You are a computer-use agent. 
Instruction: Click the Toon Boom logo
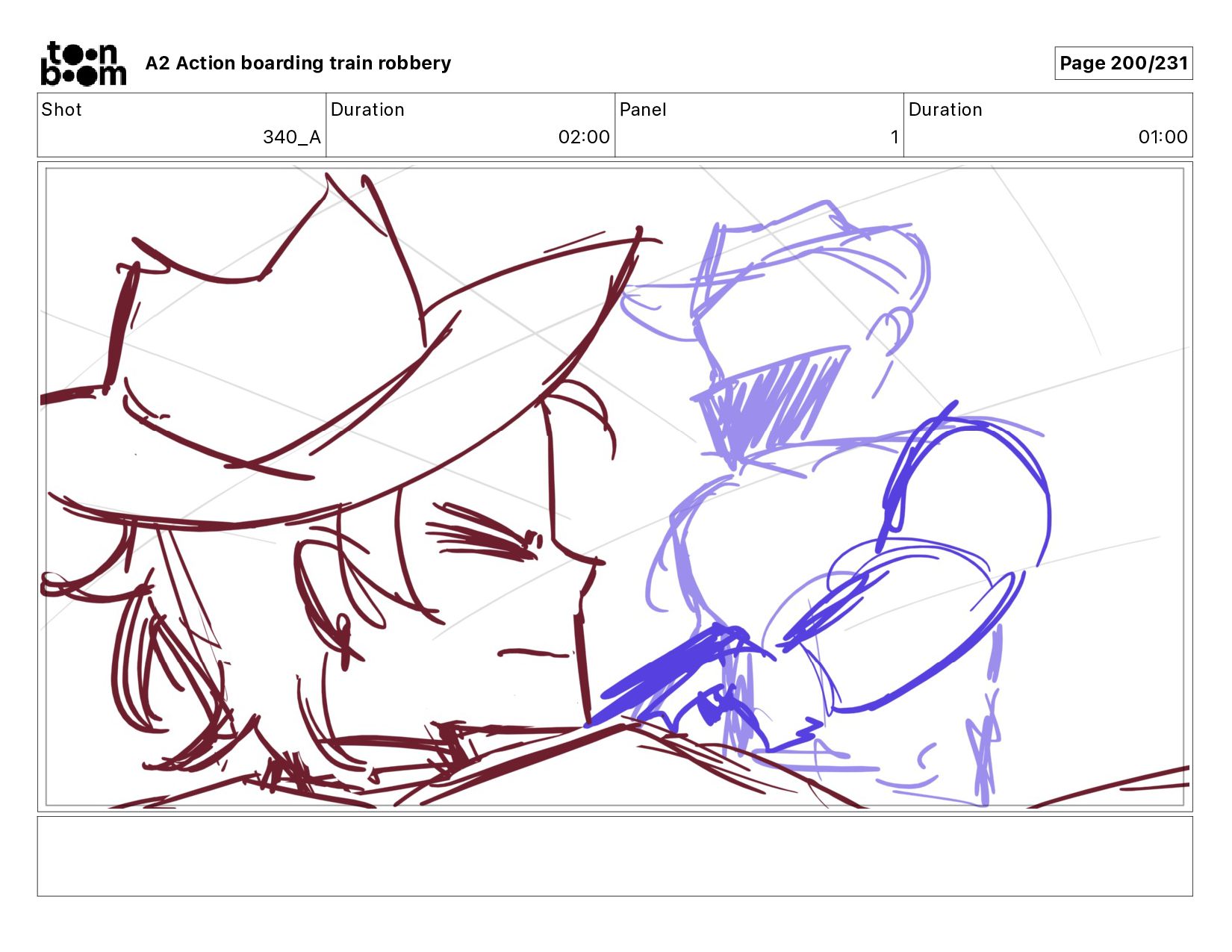[83, 63]
